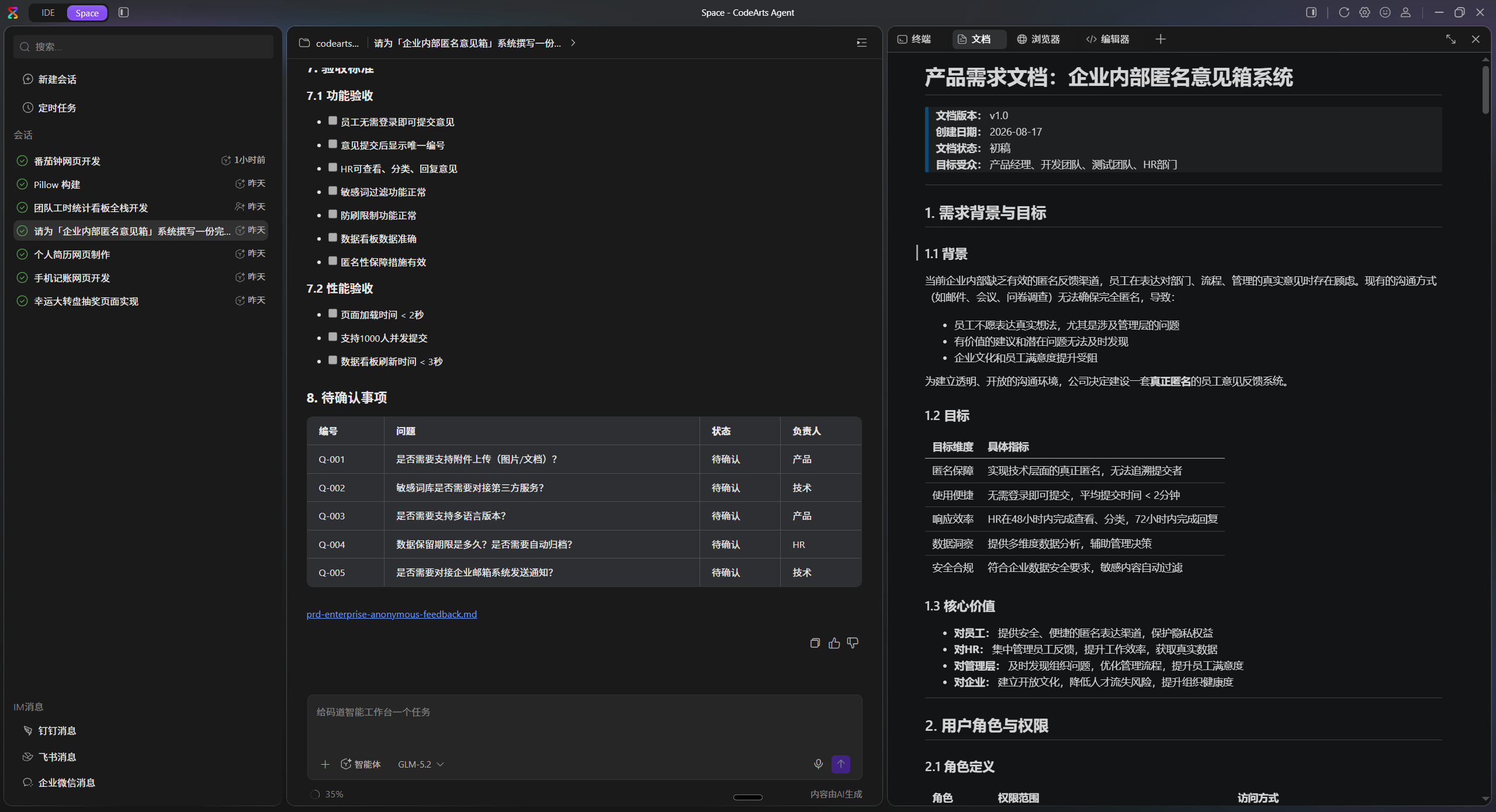
Task: Check HR可查看、分类、回复意见 checkbox
Action: click(x=333, y=168)
